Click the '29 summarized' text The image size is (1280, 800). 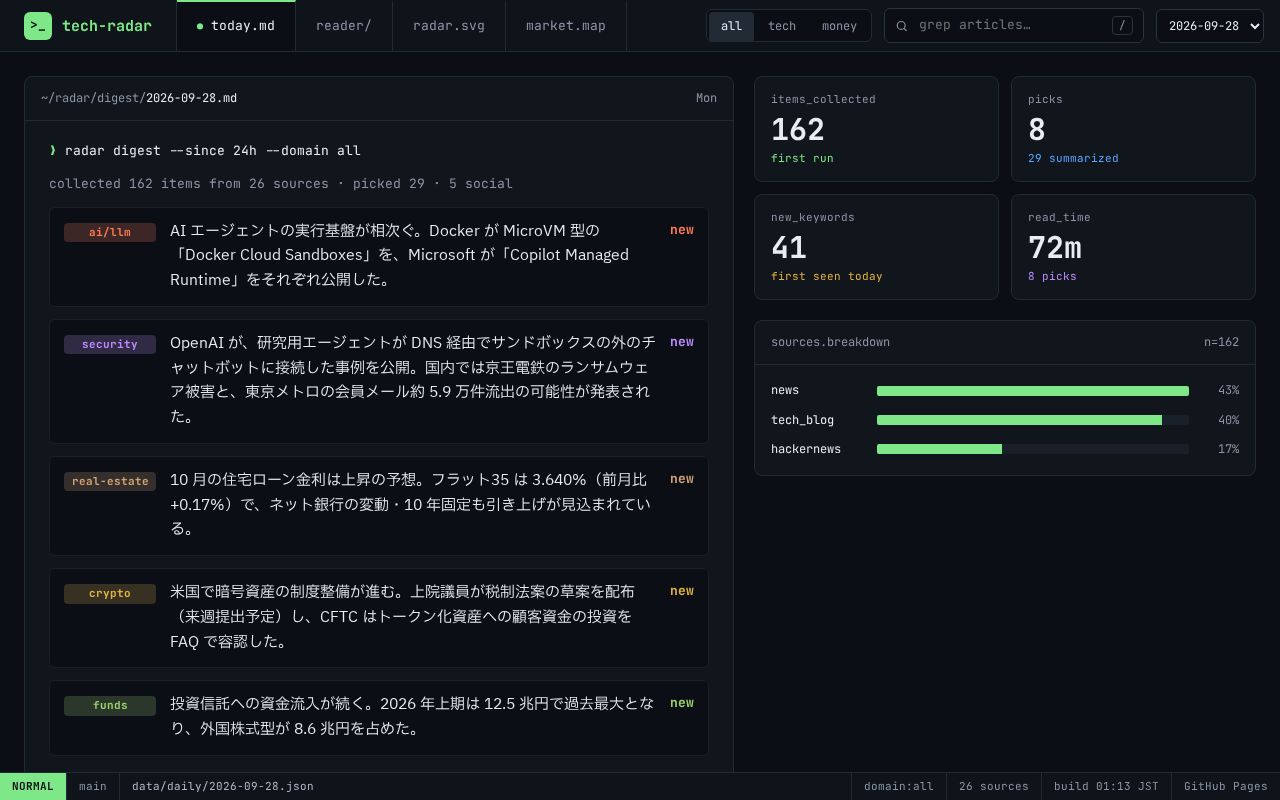(1073, 158)
